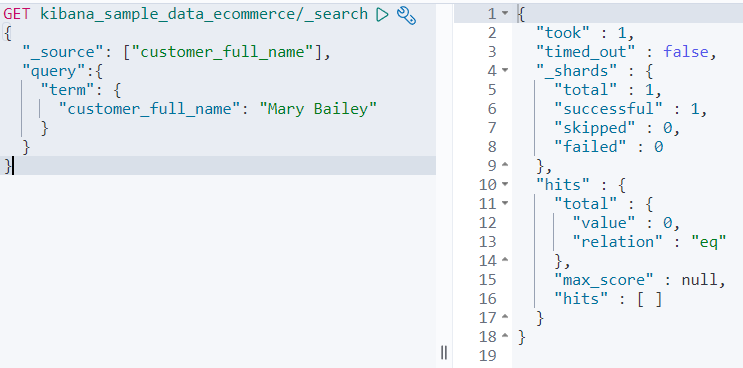Collapse the "_shards" block at line 4
Screen dimensions: 743x368
tap(505, 71)
